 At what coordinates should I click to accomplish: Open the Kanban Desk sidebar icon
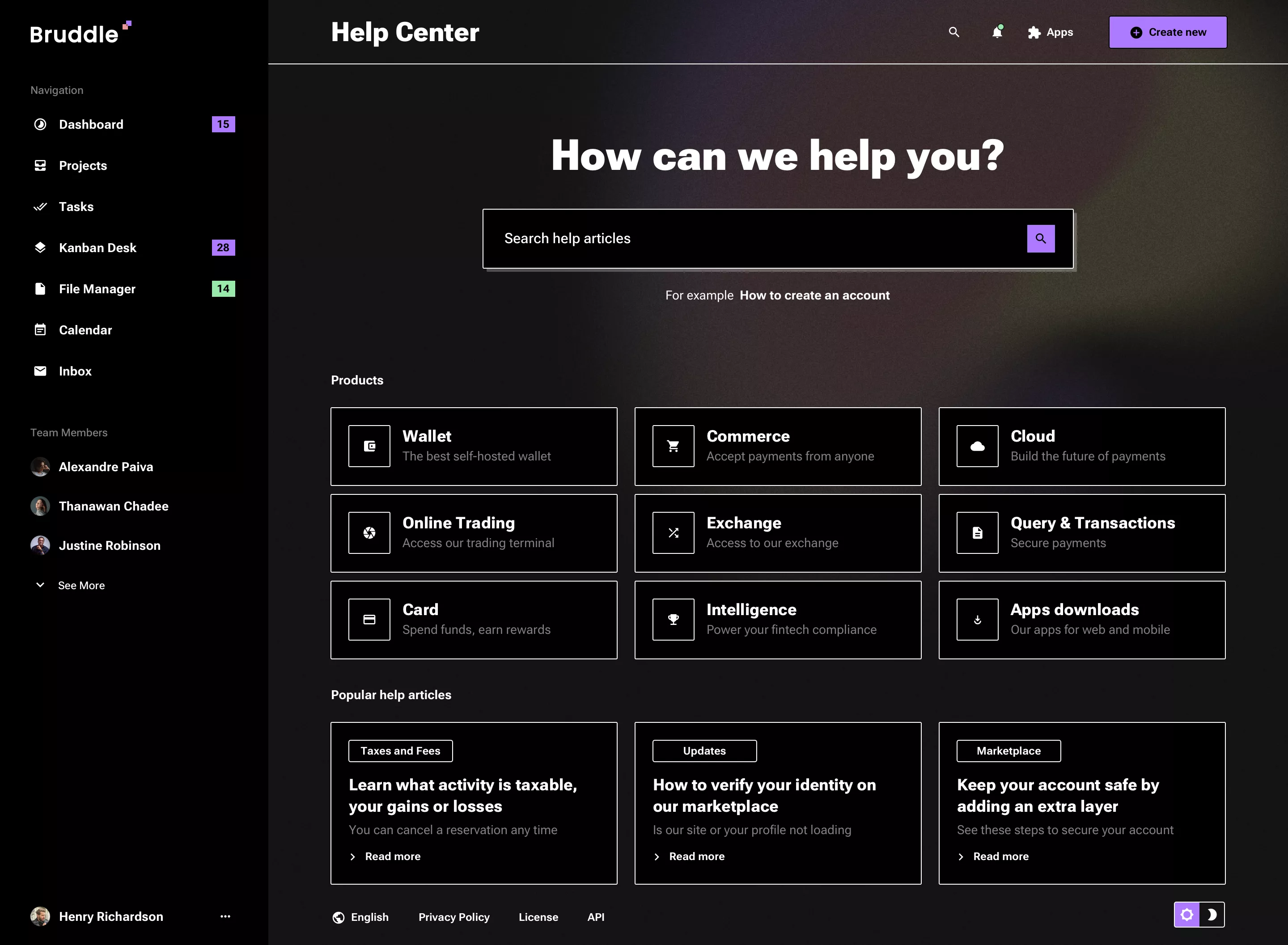[40, 247]
